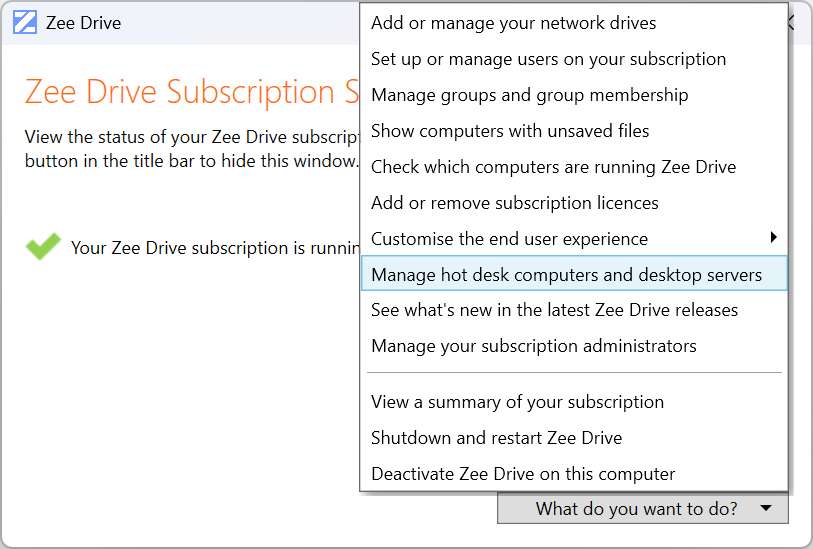Open 'Manage groups and group membership'
This screenshot has height=549, width=813.
529,95
